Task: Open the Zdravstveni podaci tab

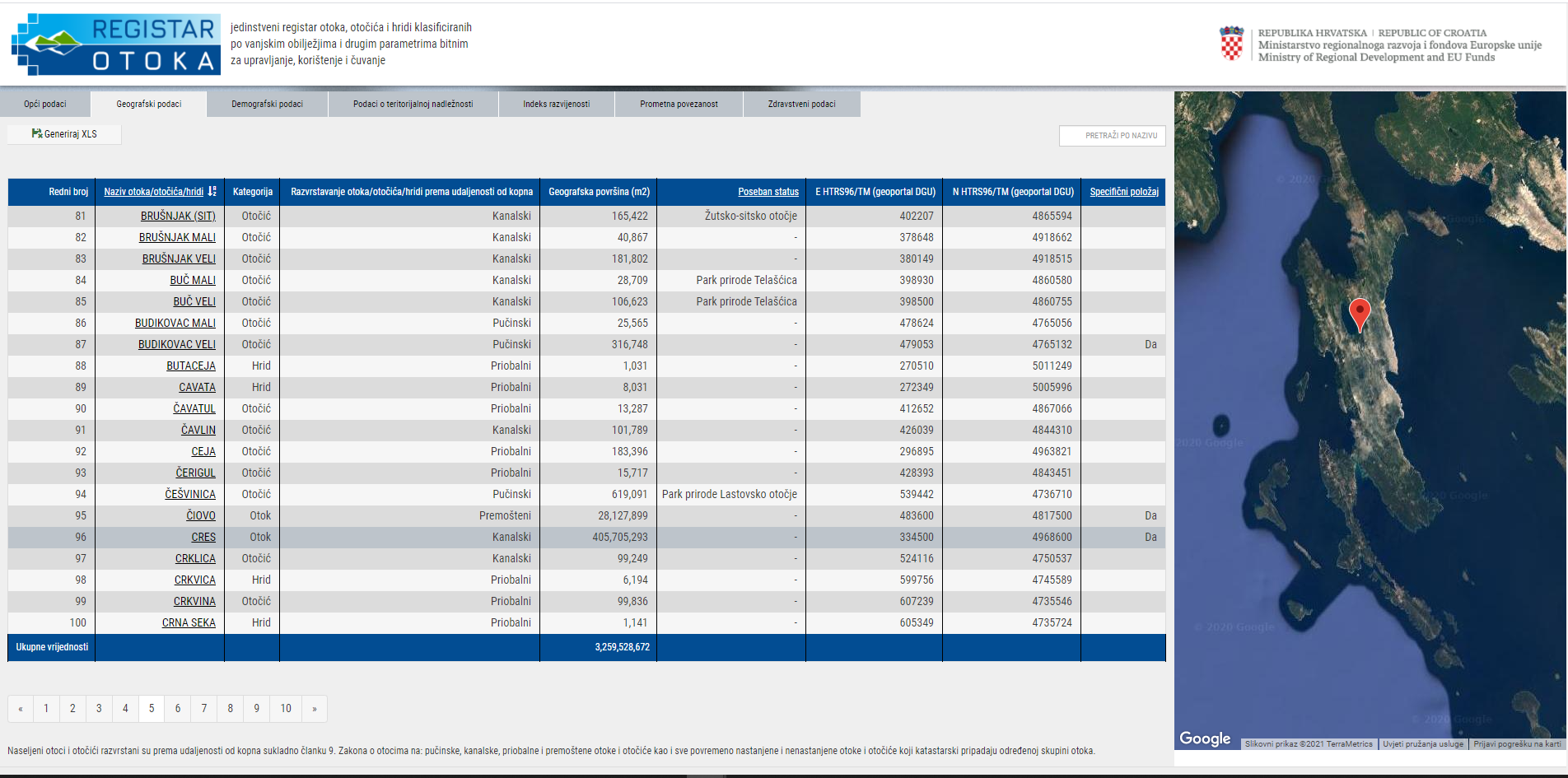Action: pyautogui.click(x=802, y=105)
